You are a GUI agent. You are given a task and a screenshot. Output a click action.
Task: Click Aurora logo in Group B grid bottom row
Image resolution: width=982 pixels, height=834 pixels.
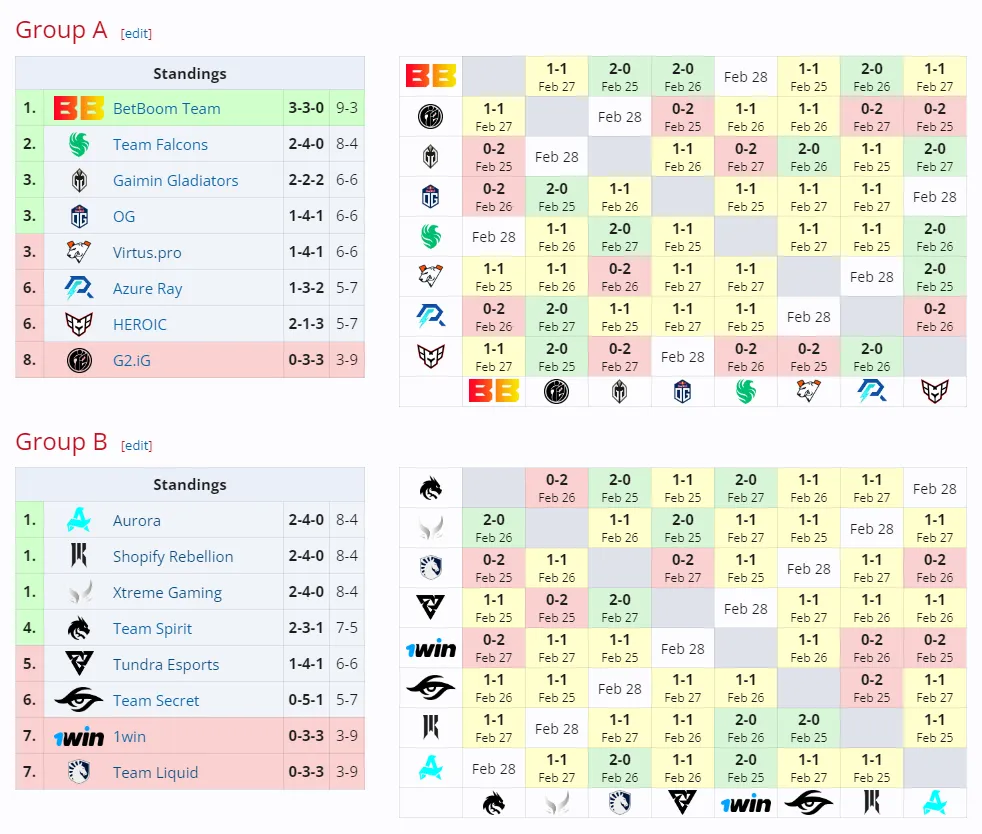pos(934,803)
